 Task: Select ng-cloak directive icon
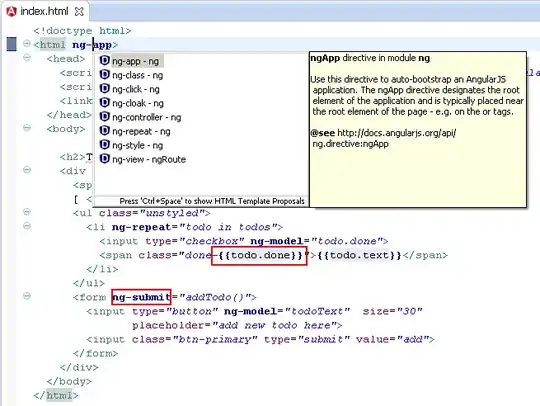(x=104, y=103)
